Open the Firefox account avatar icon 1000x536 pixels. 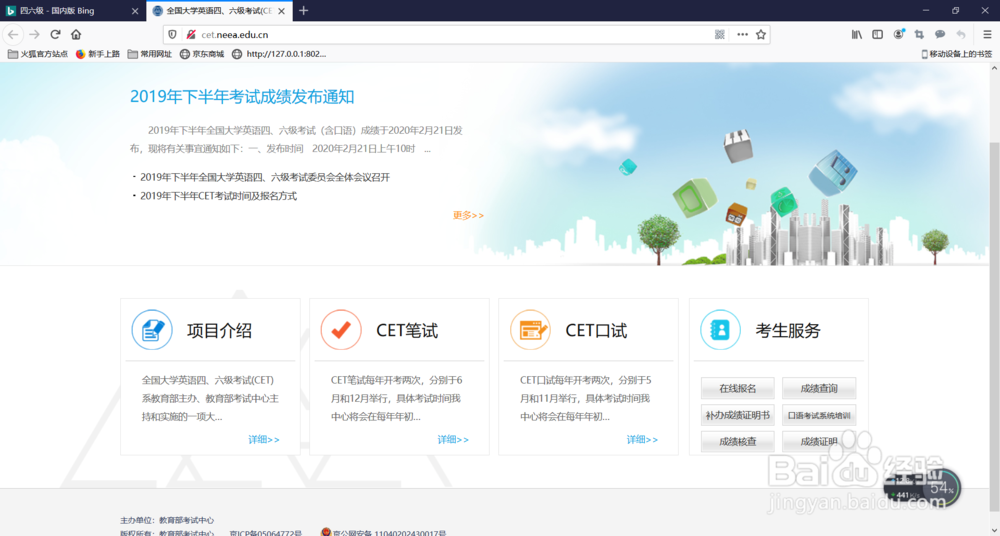tap(899, 34)
